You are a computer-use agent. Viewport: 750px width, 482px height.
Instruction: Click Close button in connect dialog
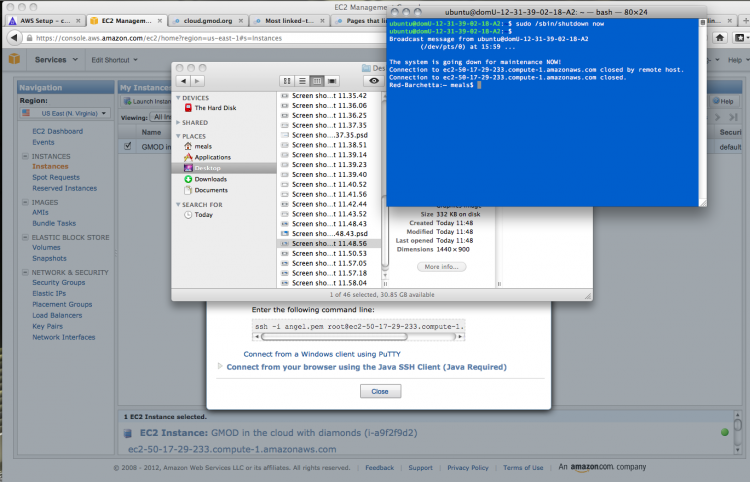click(380, 391)
